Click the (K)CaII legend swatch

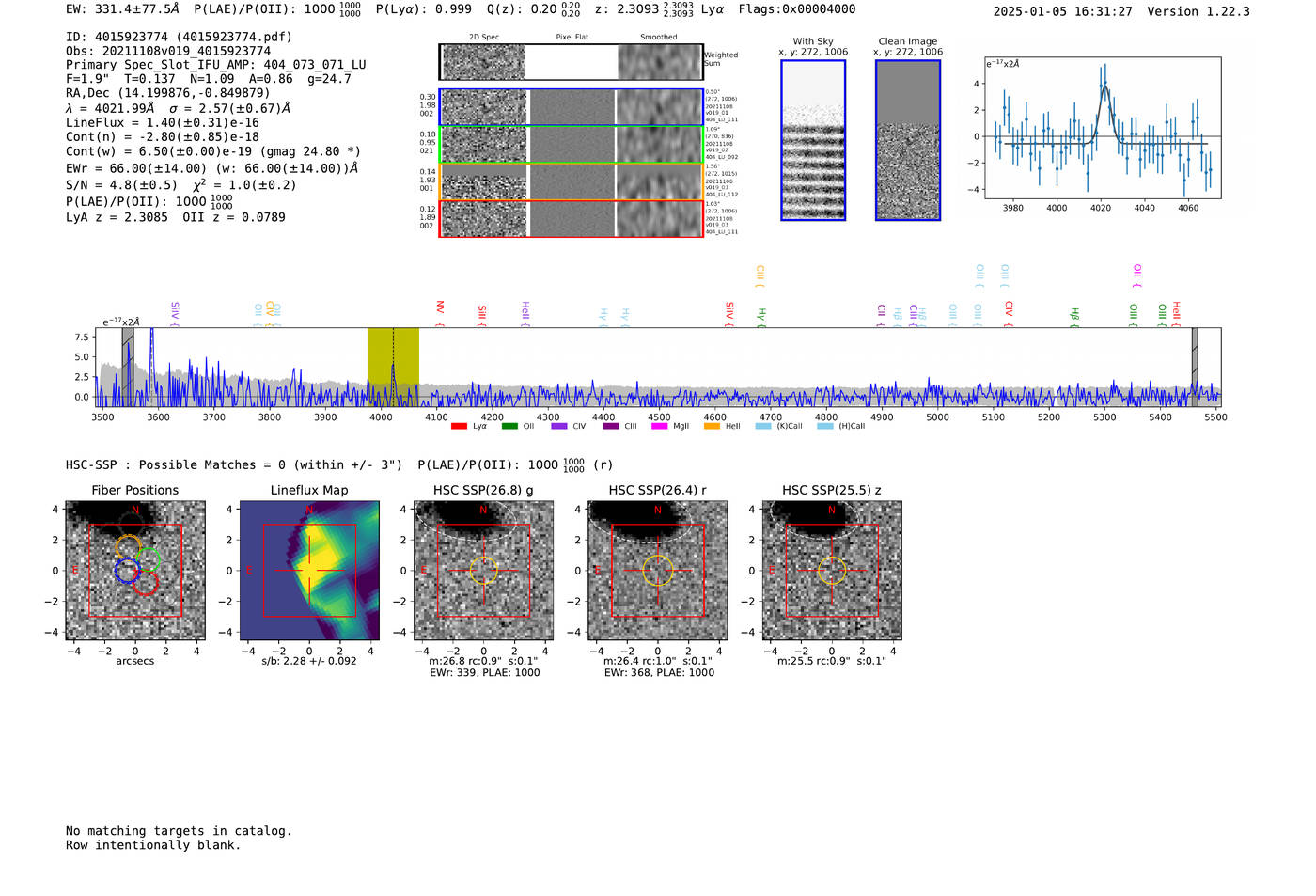coord(763,427)
